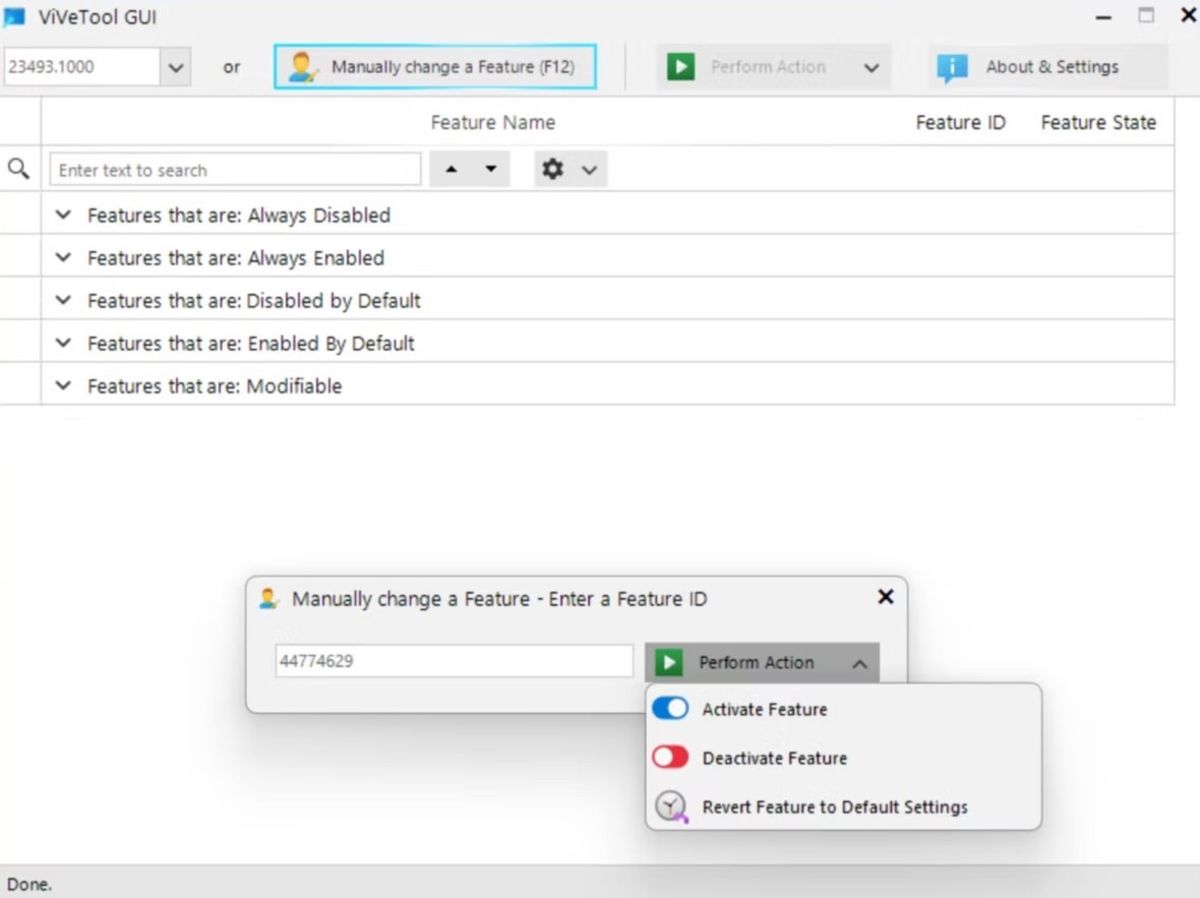This screenshot has height=898, width=1200.
Task: Click the Manually change a Feature (F12) button
Action: (435, 67)
